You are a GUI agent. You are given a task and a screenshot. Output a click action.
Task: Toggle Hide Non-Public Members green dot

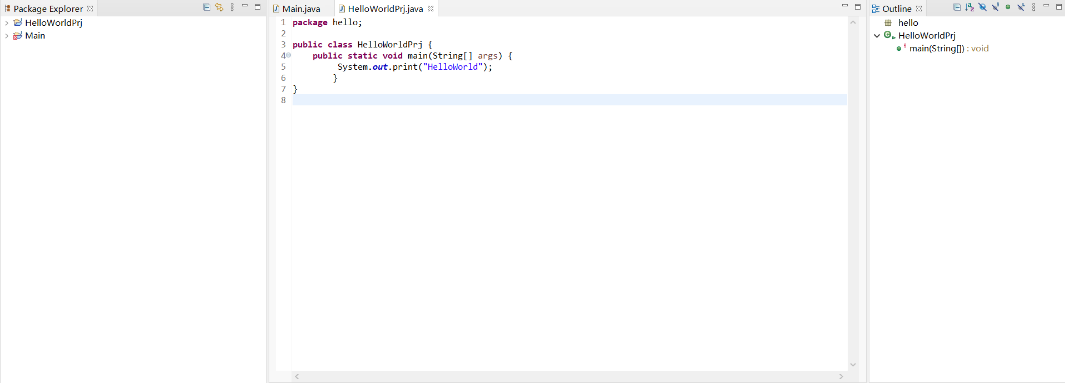tap(1008, 7)
